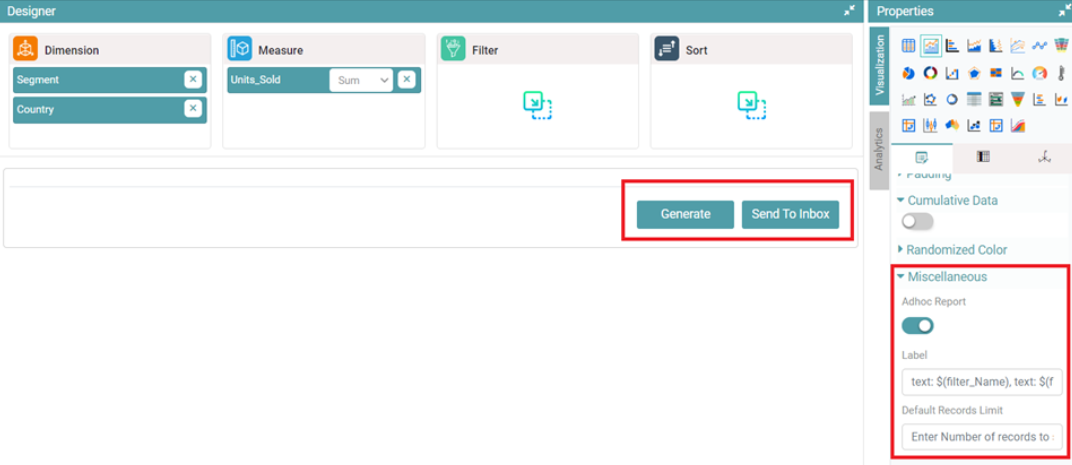Viewport: 1072px width, 465px height.
Task: Pick the table grid visualization icon
Action: (908, 46)
